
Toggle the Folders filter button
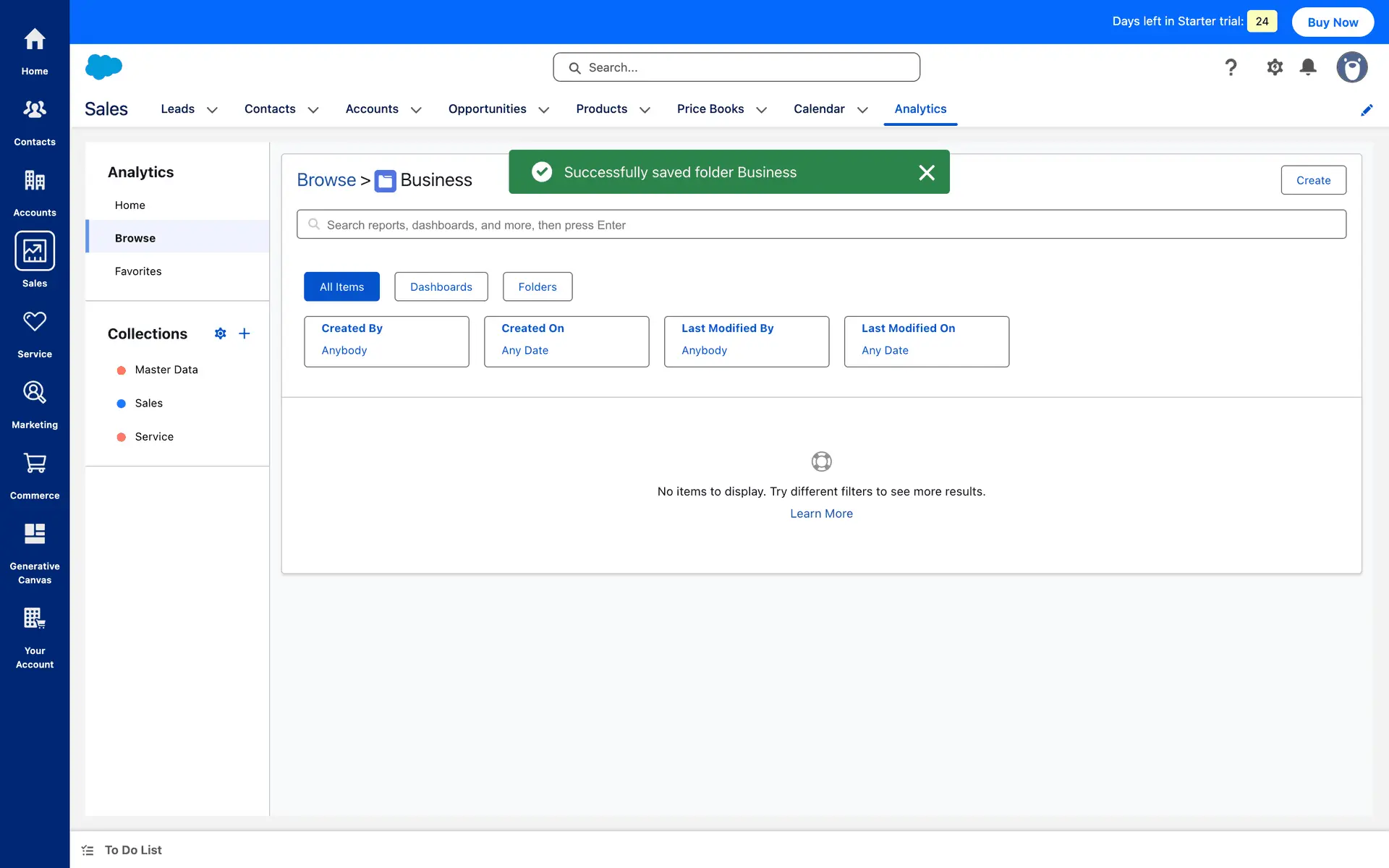(x=537, y=286)
